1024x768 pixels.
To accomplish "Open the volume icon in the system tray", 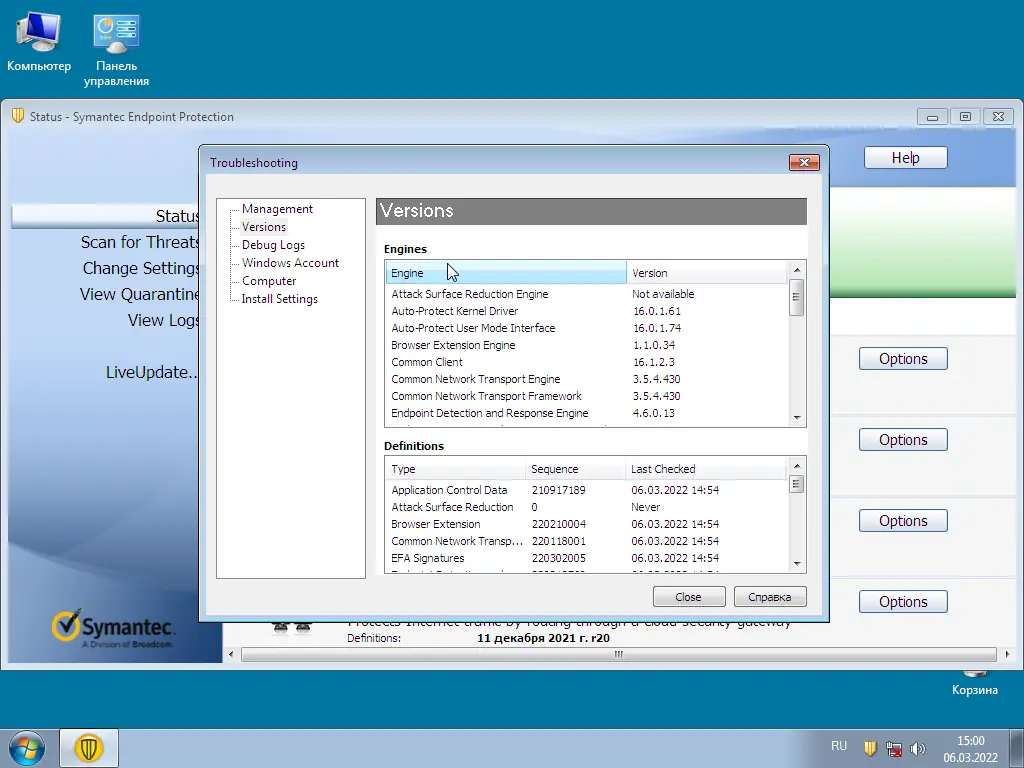I will (918, 747).
